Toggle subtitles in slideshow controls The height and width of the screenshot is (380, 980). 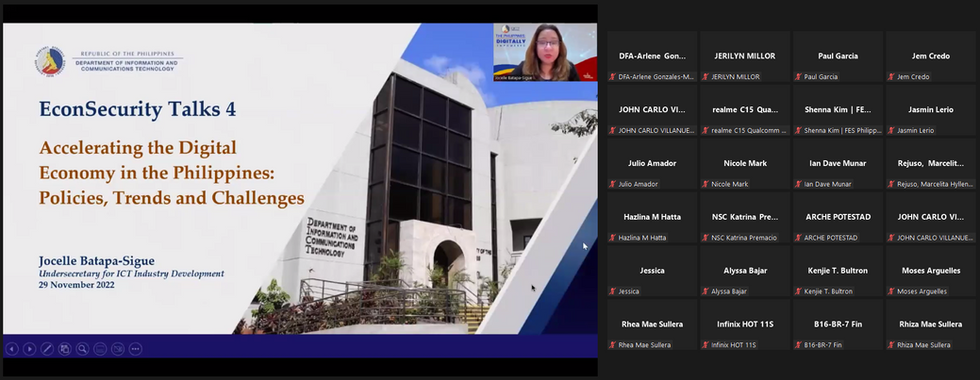[100, 349]
